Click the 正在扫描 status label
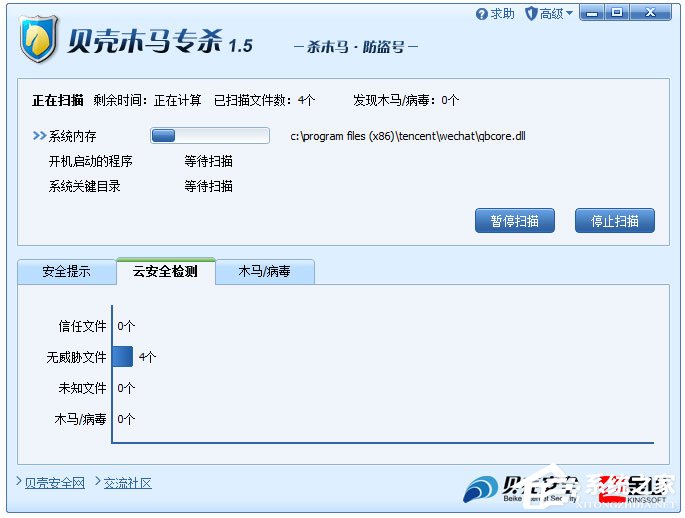This screenshot has height=518, width=685. 58,100
